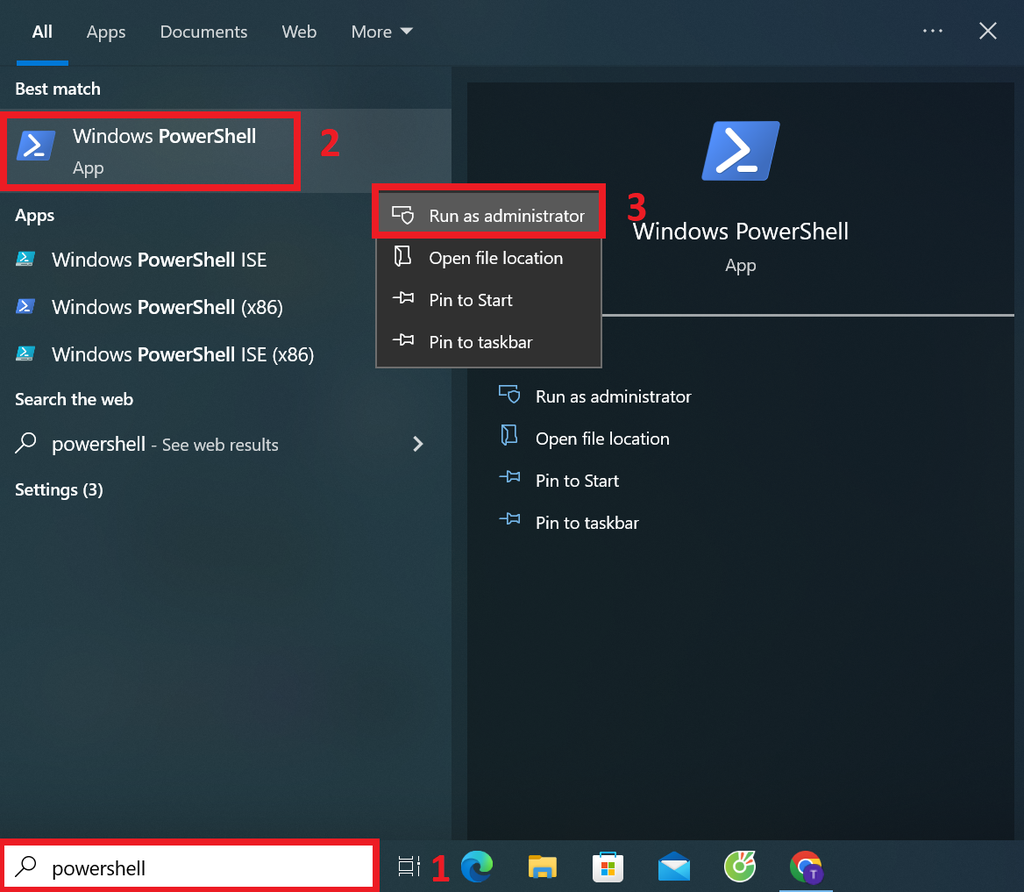Switch to the Documents search tab
1024x892 pixels.
click(x=204, y=31)
